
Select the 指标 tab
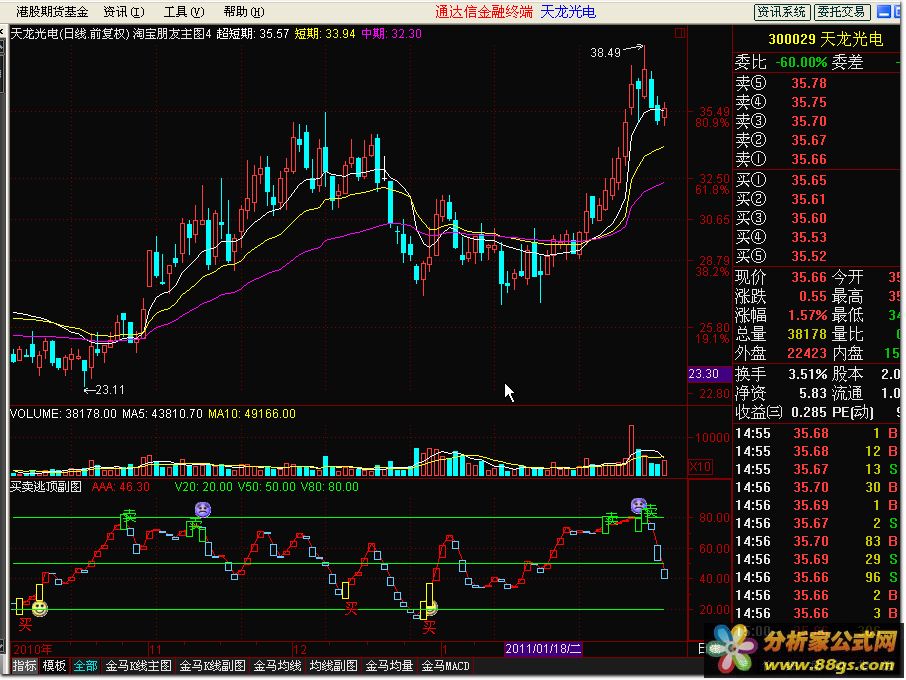24,666
